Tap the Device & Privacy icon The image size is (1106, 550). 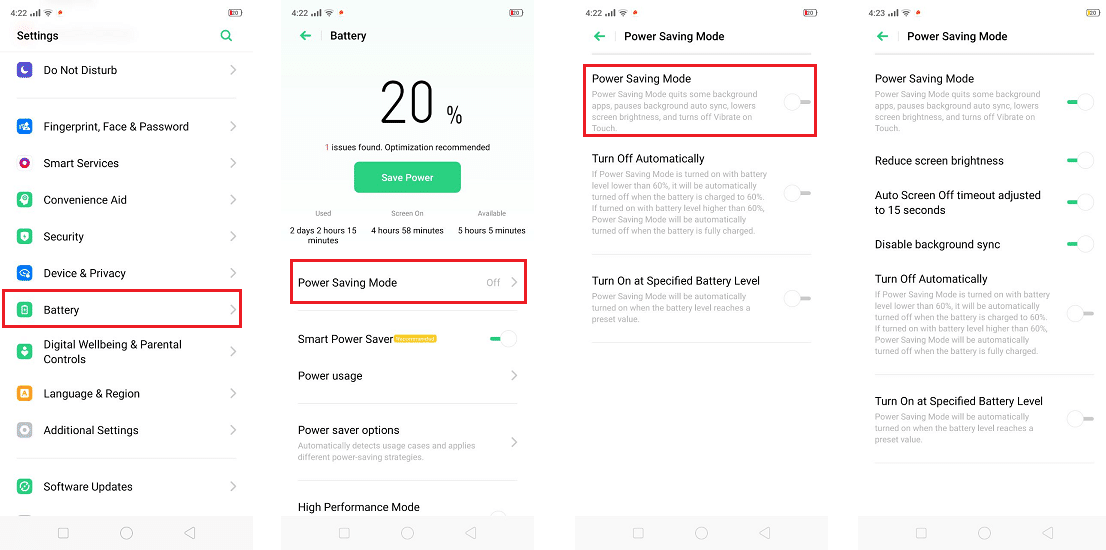tap(25, 273)
